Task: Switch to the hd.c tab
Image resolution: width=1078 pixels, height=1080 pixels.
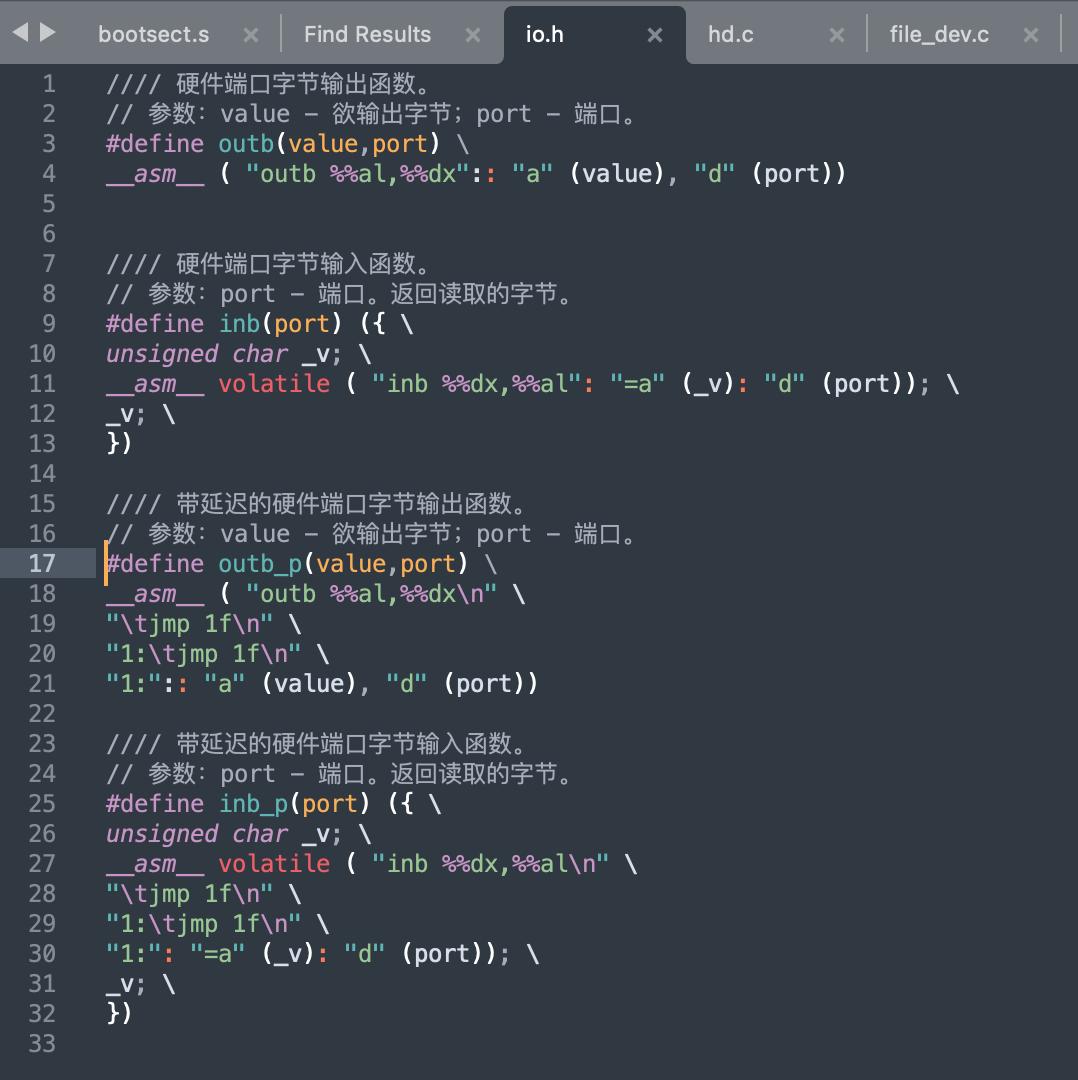Action: (x=730, y=34)
